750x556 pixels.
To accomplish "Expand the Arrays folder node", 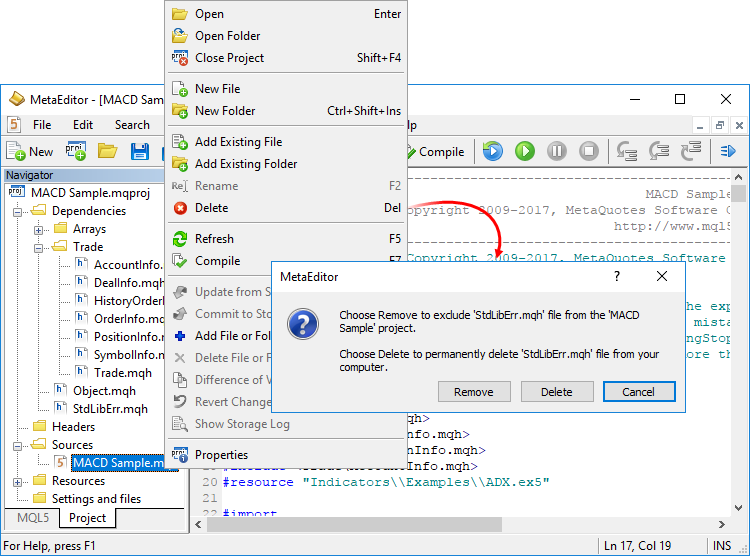I will click(39, 230).
